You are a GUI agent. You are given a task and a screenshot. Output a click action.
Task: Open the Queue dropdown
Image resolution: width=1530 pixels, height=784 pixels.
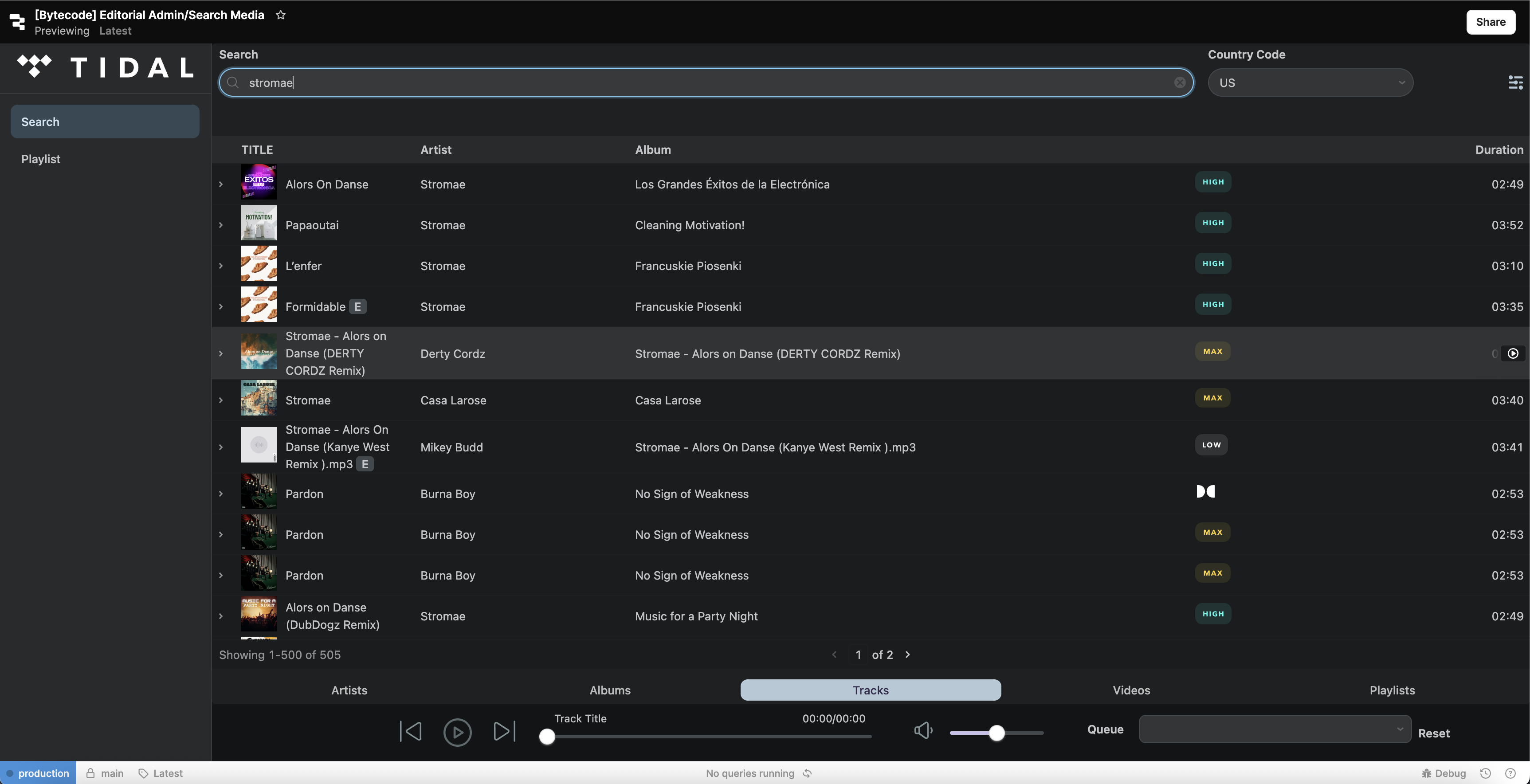pos(1275,729)
